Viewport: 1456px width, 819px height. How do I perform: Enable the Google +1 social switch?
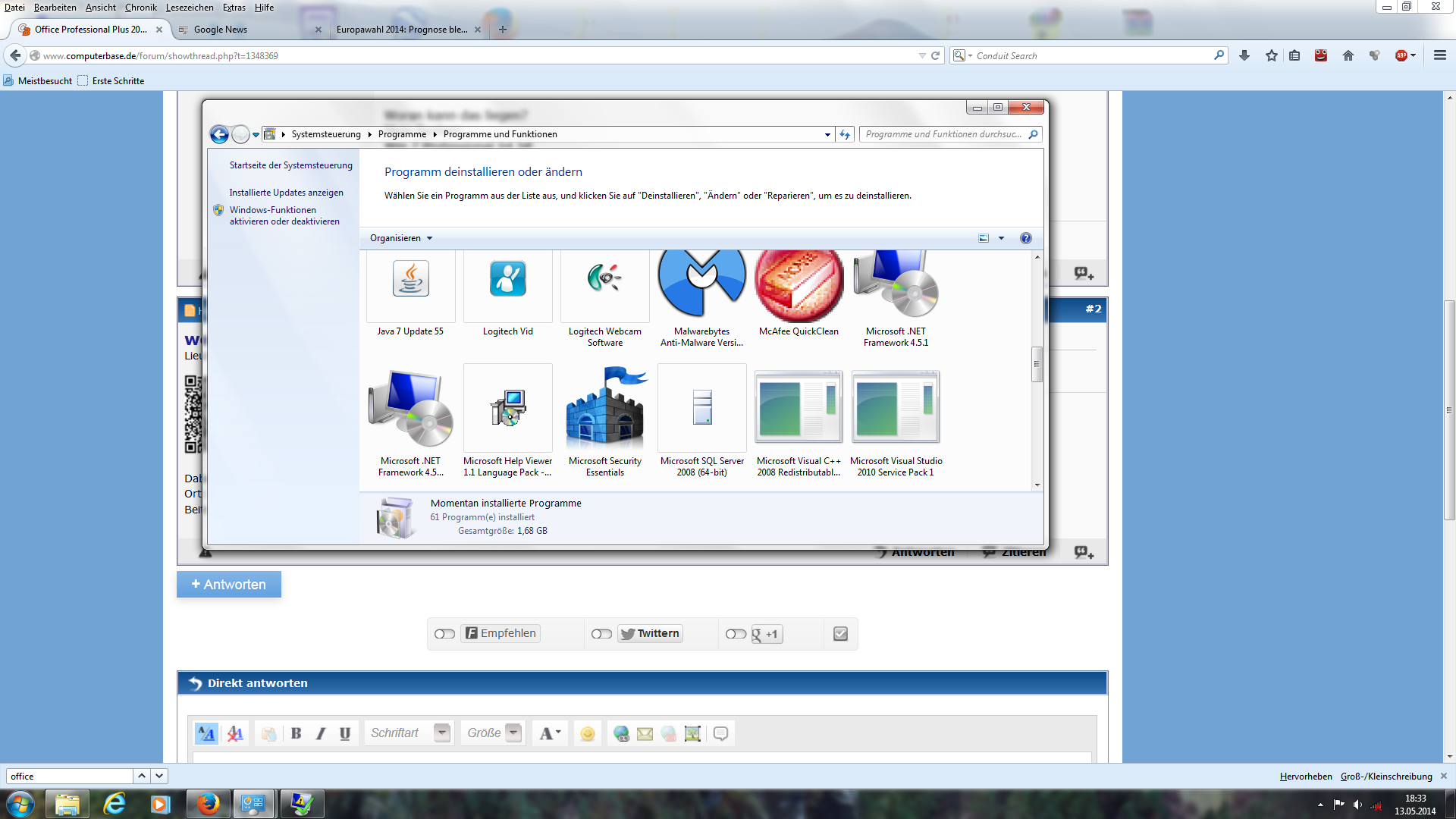pyautogui.click(x=736, y=634)
